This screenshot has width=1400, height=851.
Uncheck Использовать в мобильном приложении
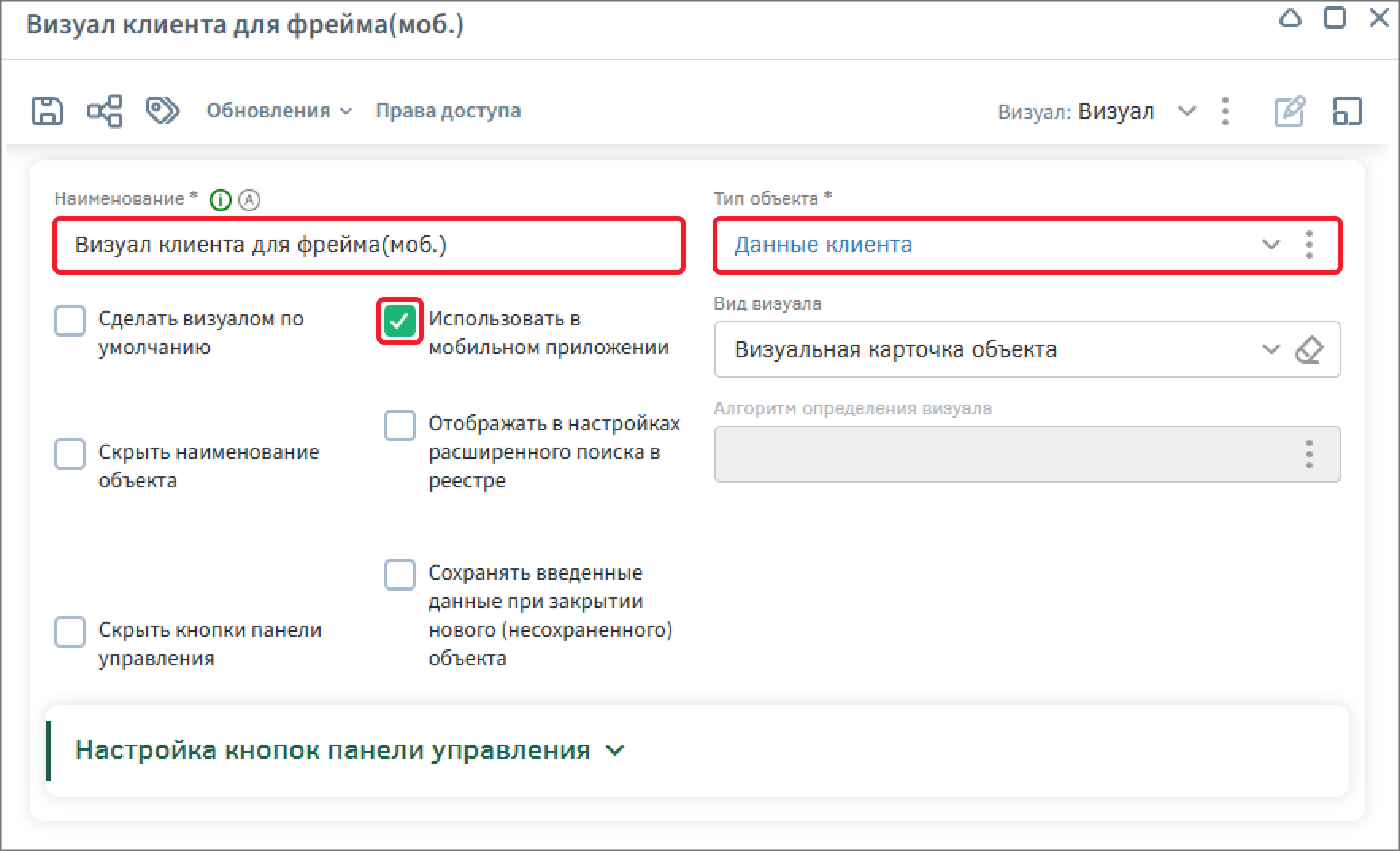point(399,321)
